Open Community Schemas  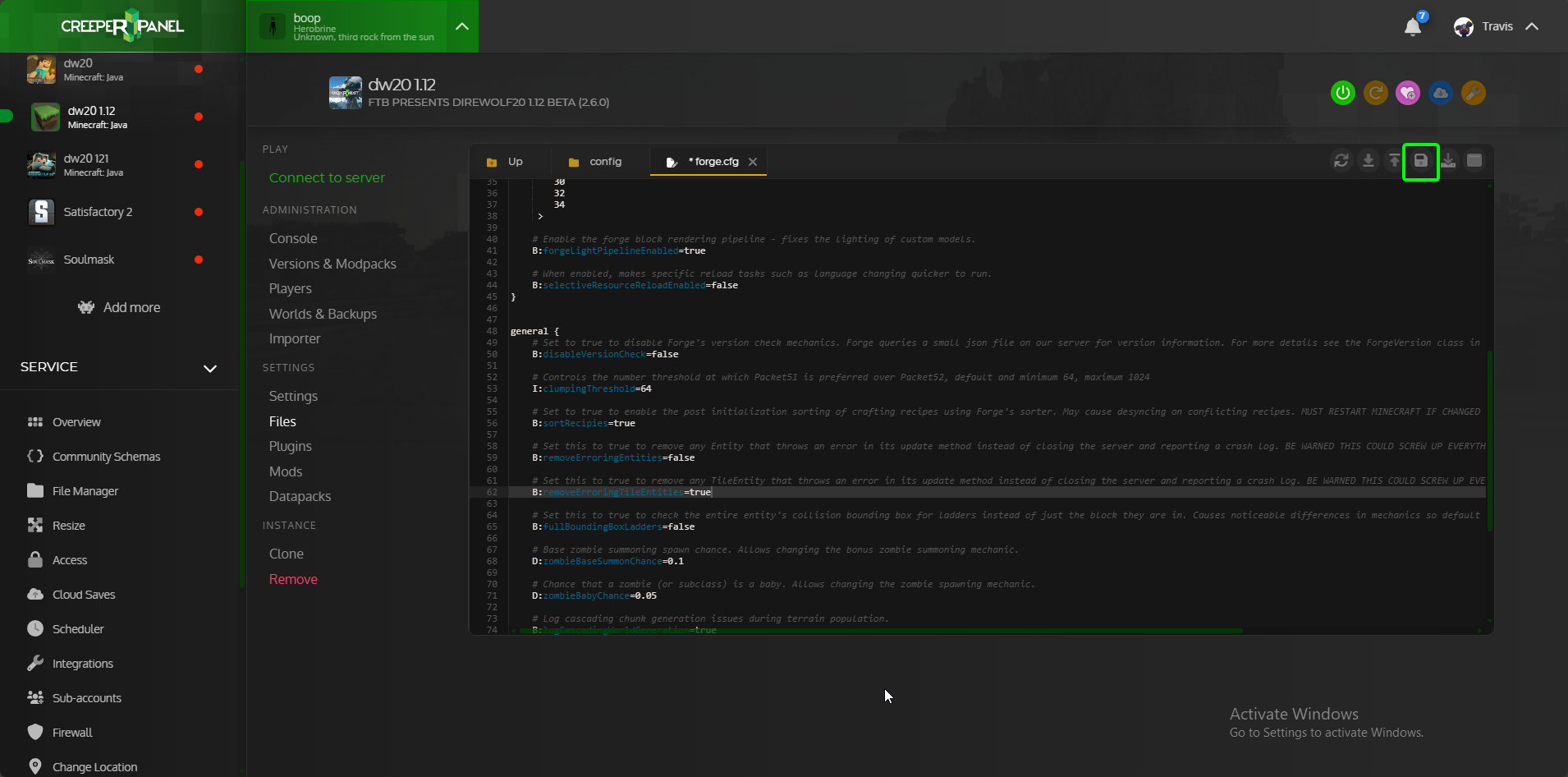point(93,457)
